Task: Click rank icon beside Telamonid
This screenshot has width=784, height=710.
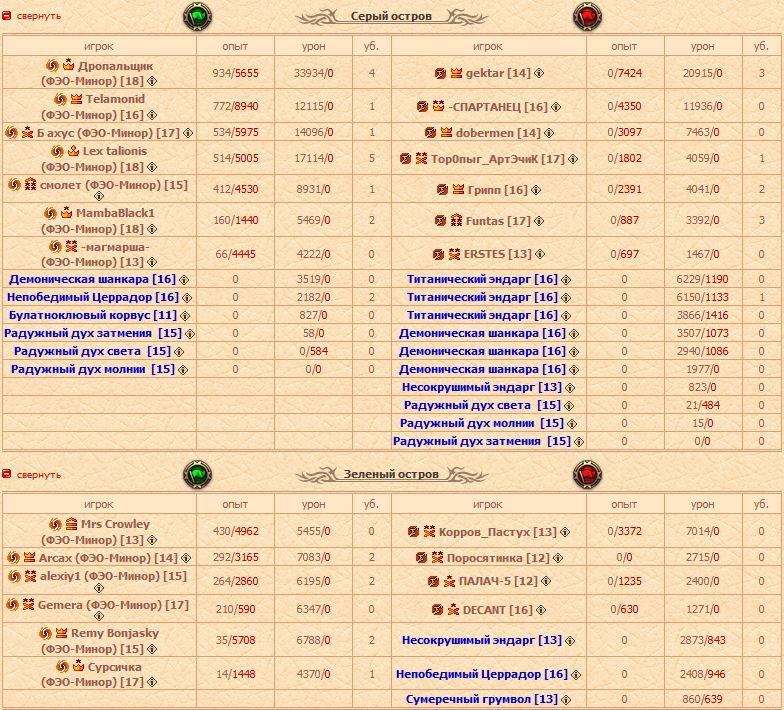Action: click(x=76, y=99)
